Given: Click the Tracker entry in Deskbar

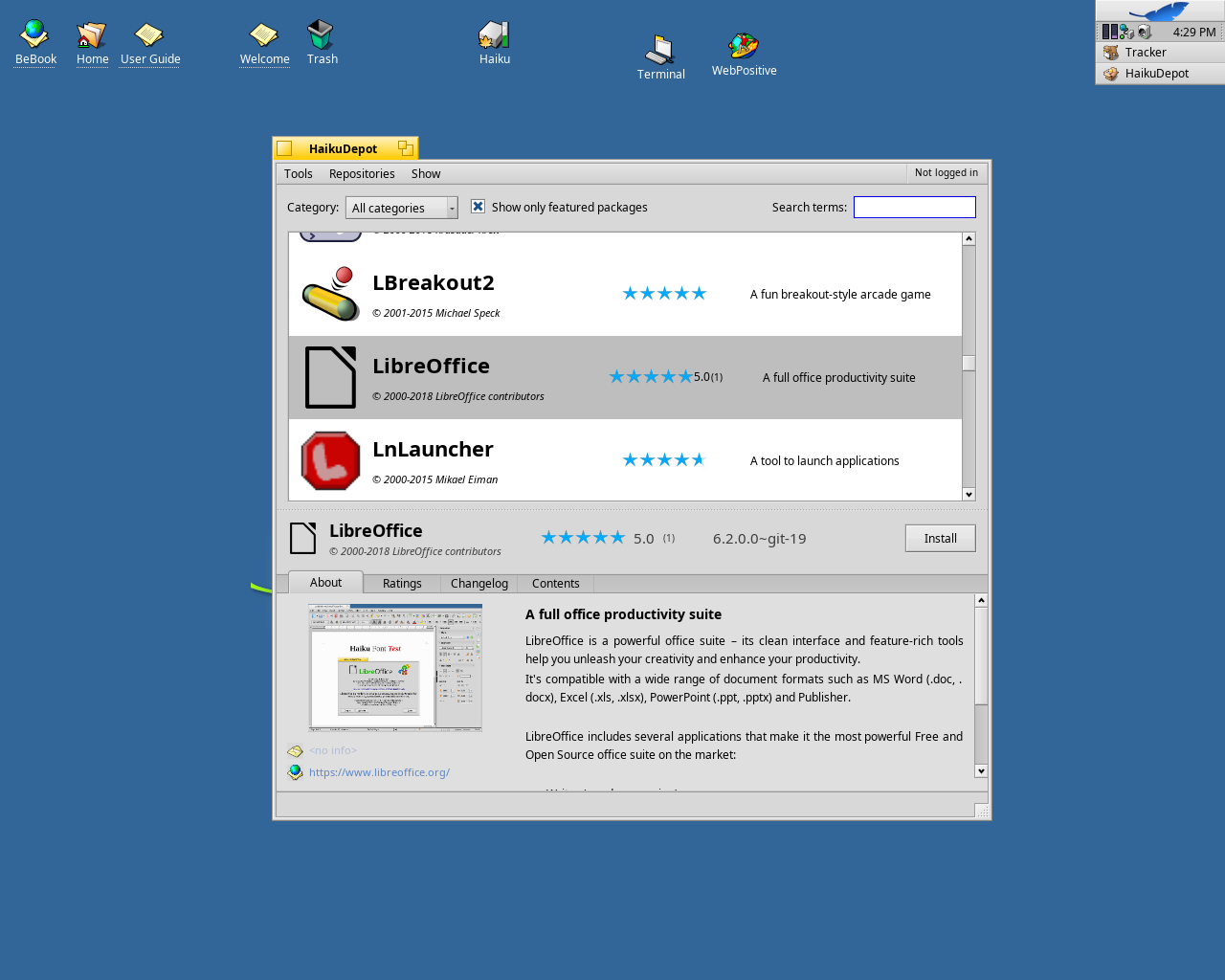Looking at the screenshot, I should pyautogui.click(x=1160, y=53).
